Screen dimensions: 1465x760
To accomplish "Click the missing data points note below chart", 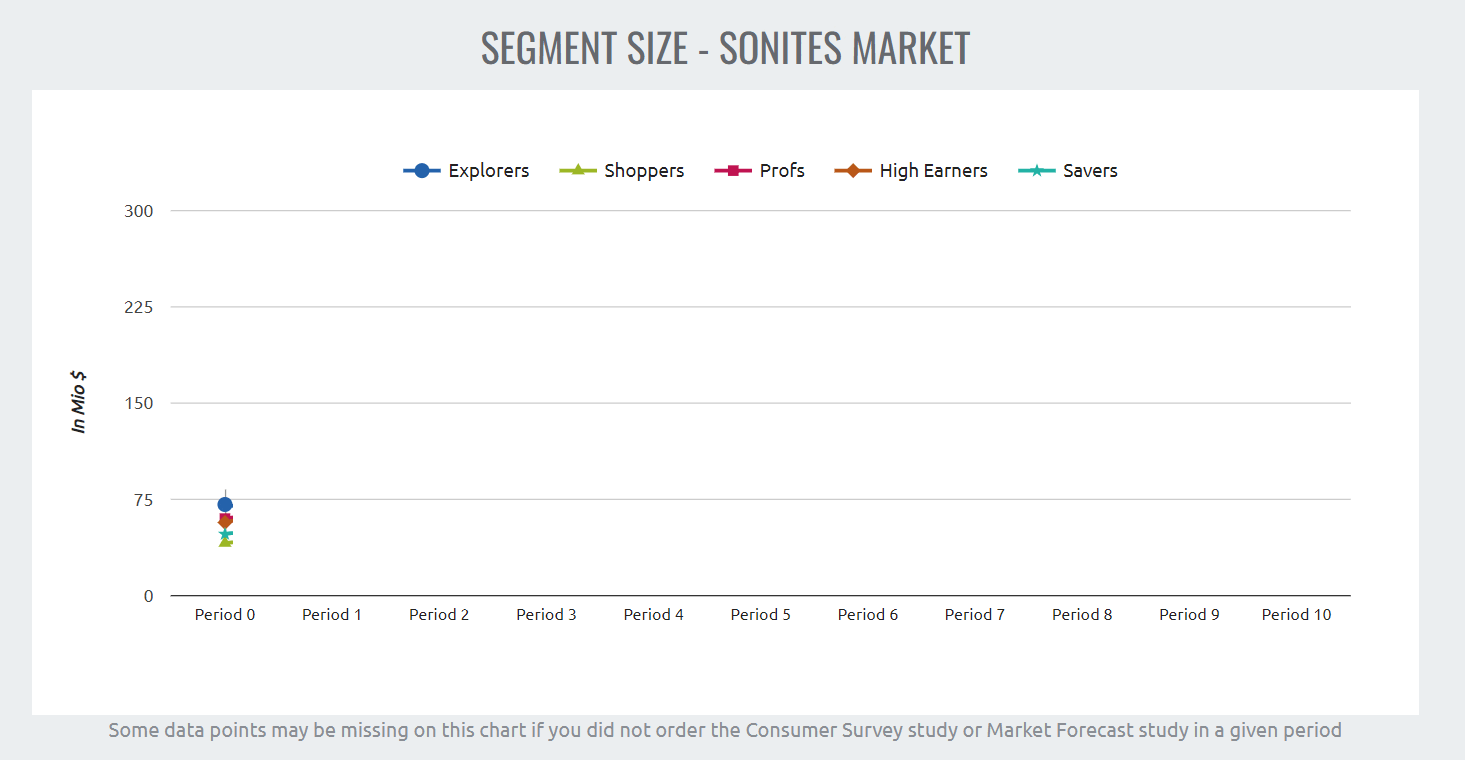I will click(x=725, y=730).
